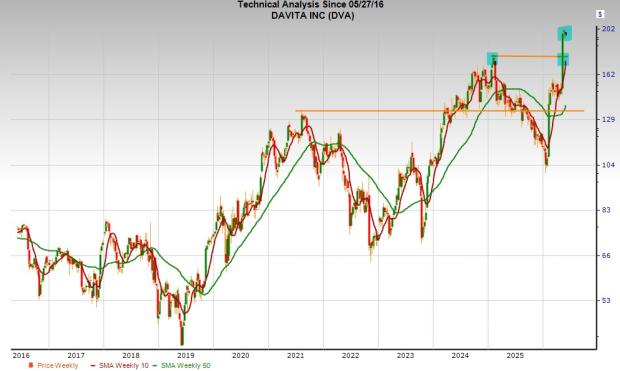Click the 162 price axis label

(608, 74)
